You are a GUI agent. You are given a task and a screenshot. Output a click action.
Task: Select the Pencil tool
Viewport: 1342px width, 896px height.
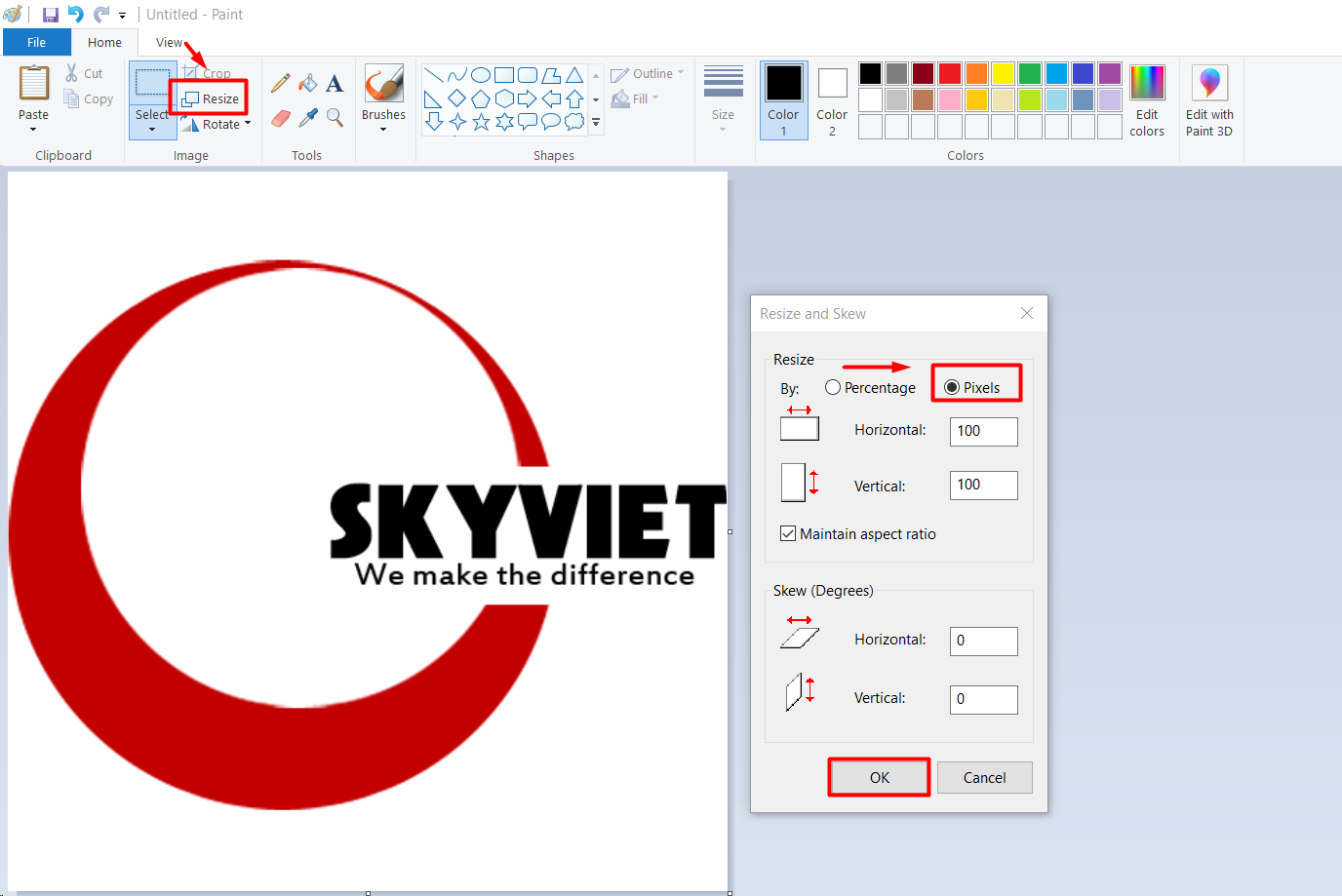coord(281,84)
